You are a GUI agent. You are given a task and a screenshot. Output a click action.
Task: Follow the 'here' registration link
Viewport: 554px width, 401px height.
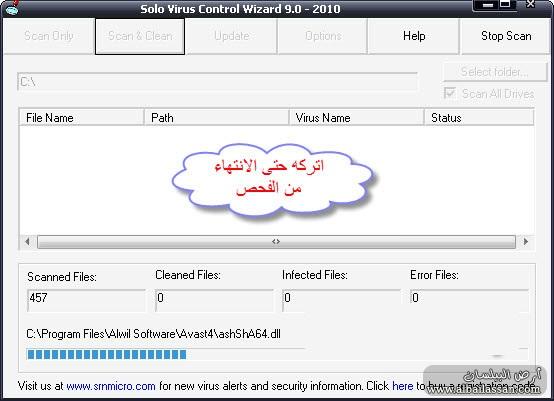pos(402,386)
